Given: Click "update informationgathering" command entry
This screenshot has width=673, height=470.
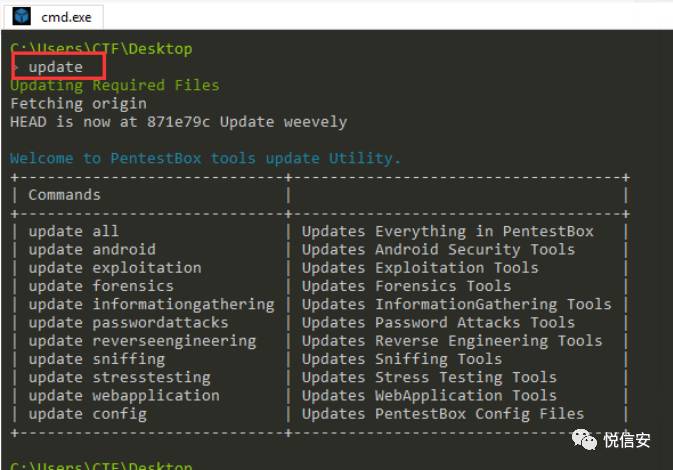Looking at the screenshot, I should pos(151,304).
